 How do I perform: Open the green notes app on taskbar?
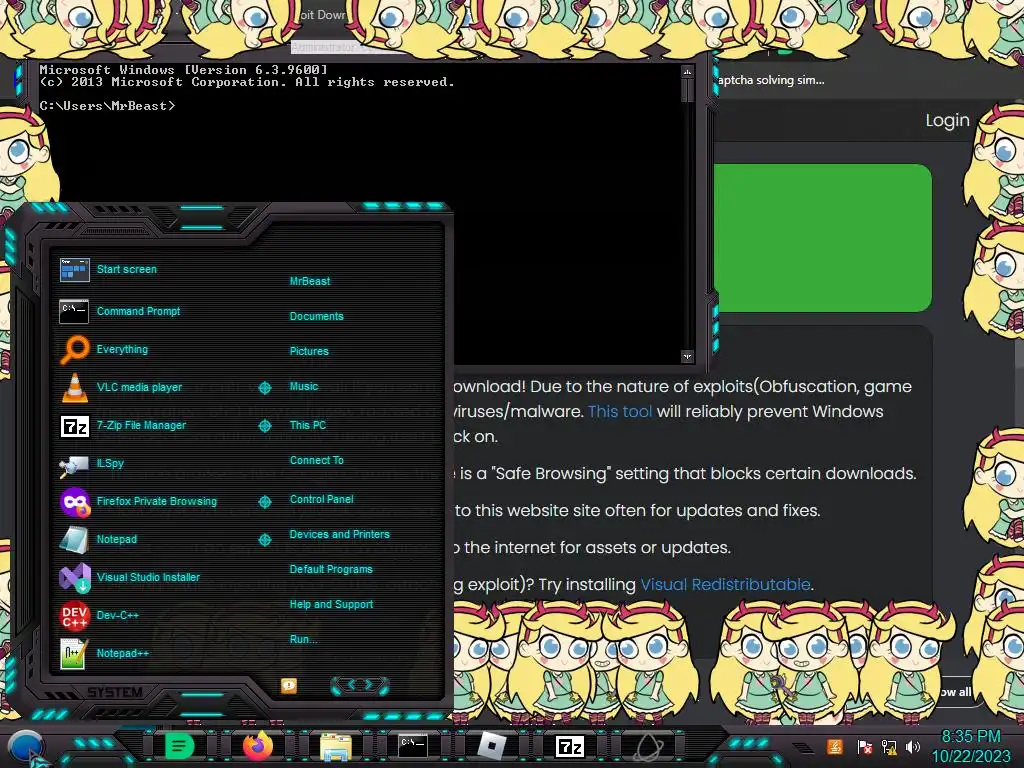click(x=179, y=746)
